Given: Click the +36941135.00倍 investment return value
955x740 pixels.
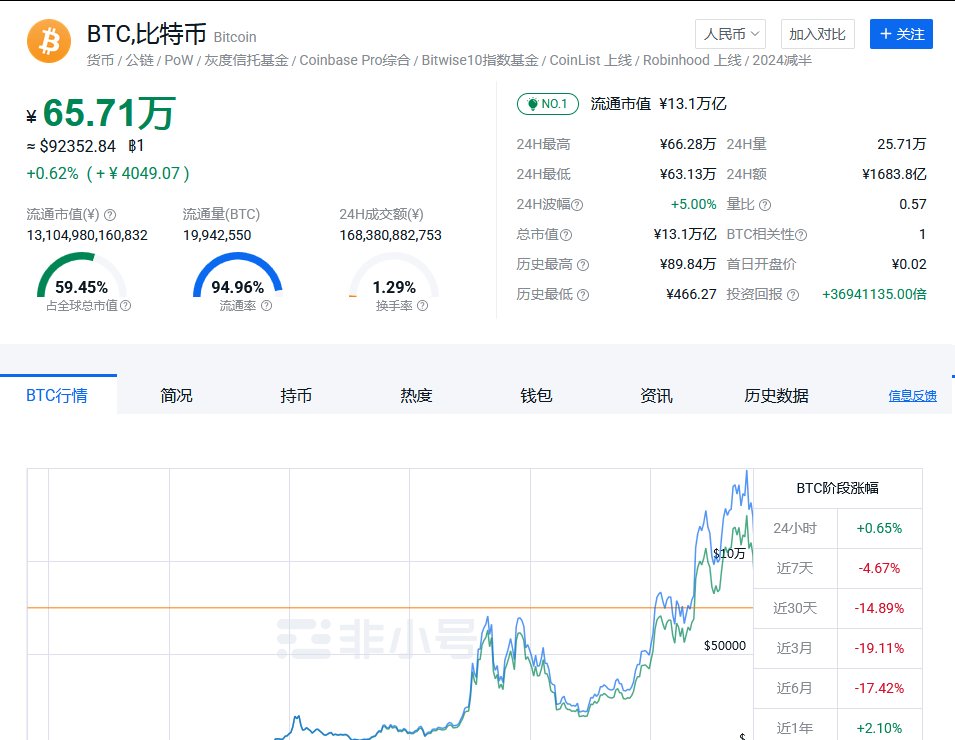Looking at the screenshot, I should (x=874, y=294).
